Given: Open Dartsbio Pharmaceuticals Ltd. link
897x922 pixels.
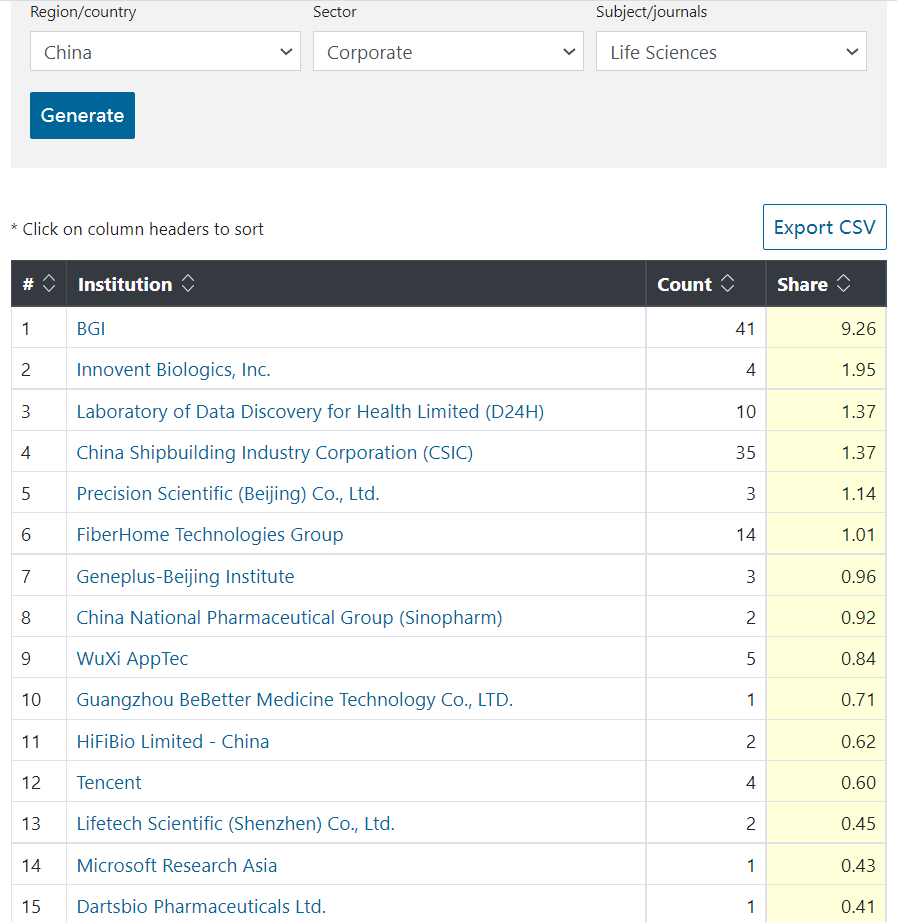Looking at the screenshot, I should coord(202,907).
